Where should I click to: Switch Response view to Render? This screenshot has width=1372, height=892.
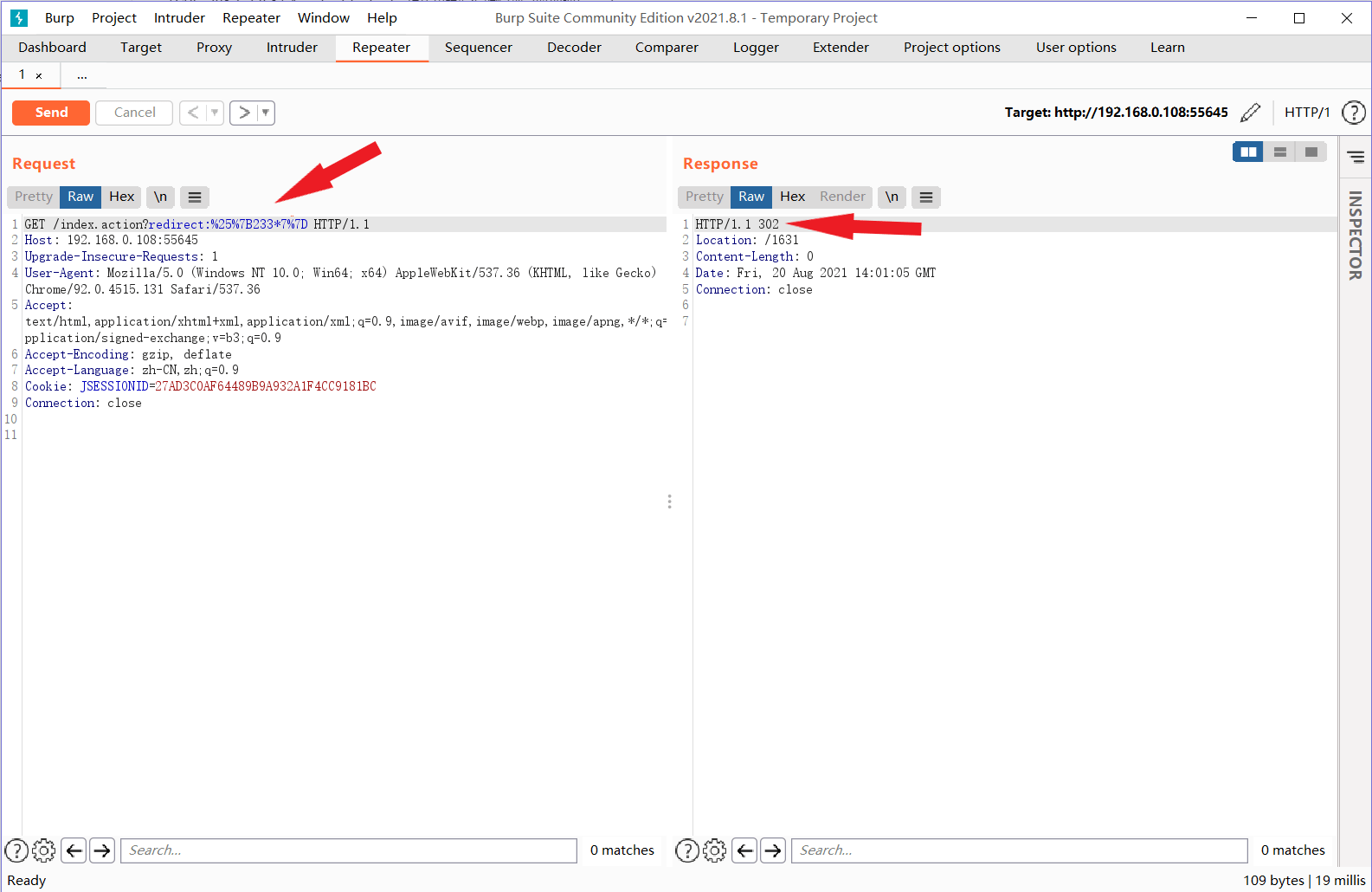tap(842, 197)
